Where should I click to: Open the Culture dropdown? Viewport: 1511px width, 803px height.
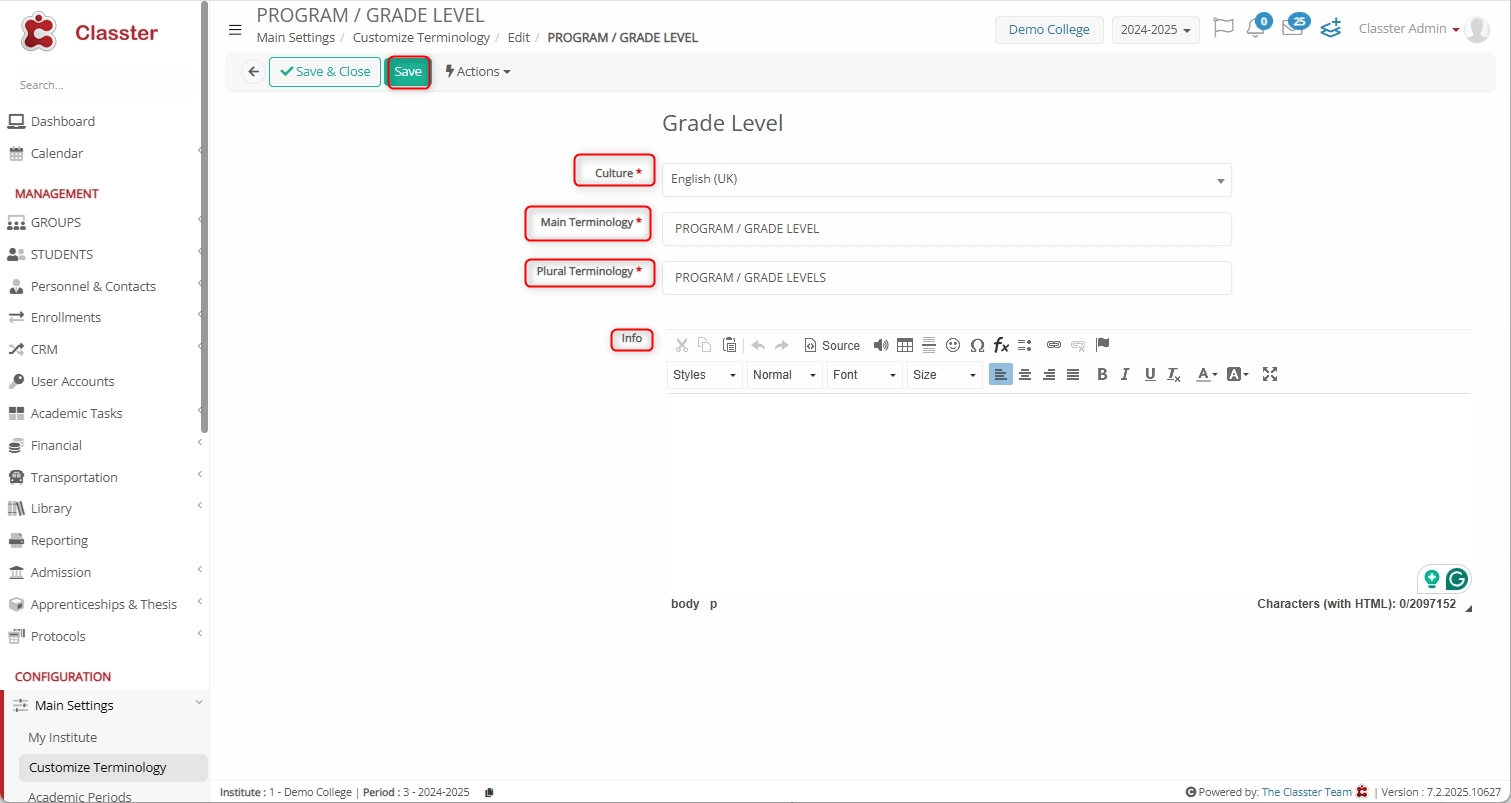[946, 180]
